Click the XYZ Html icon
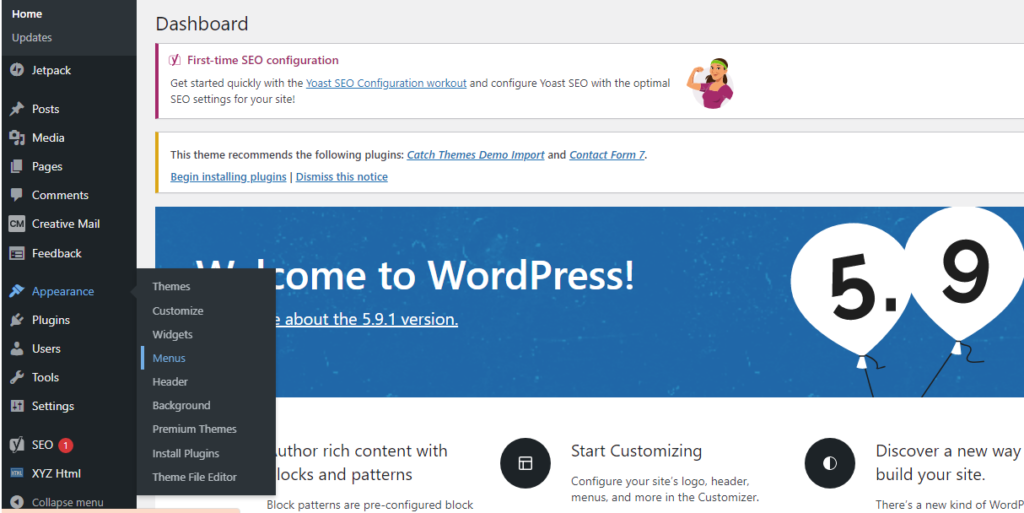The height and width of the screenshot is (513, 1024). 17,474
